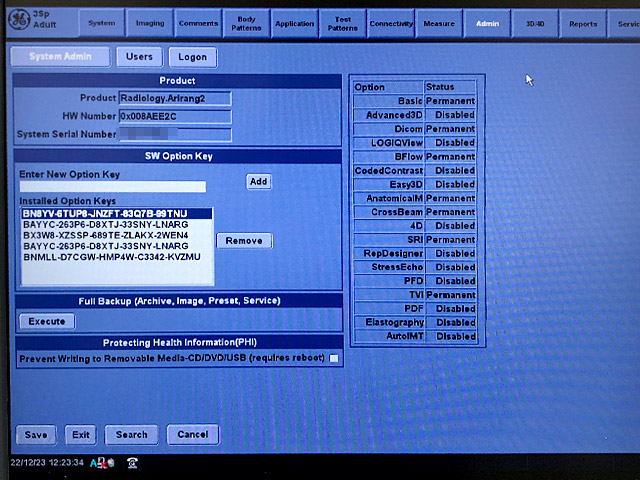Click the CodedContrast option row
Screen dimensions: 640x480
click(x=415, y=170)
